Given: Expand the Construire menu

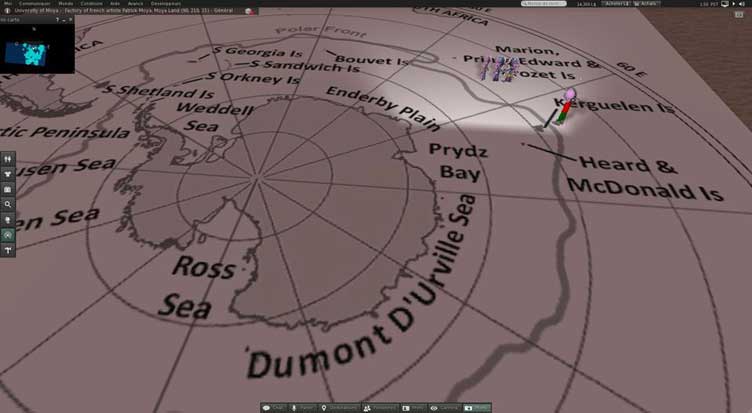Looking at the screenshot, I should point(92,4).
